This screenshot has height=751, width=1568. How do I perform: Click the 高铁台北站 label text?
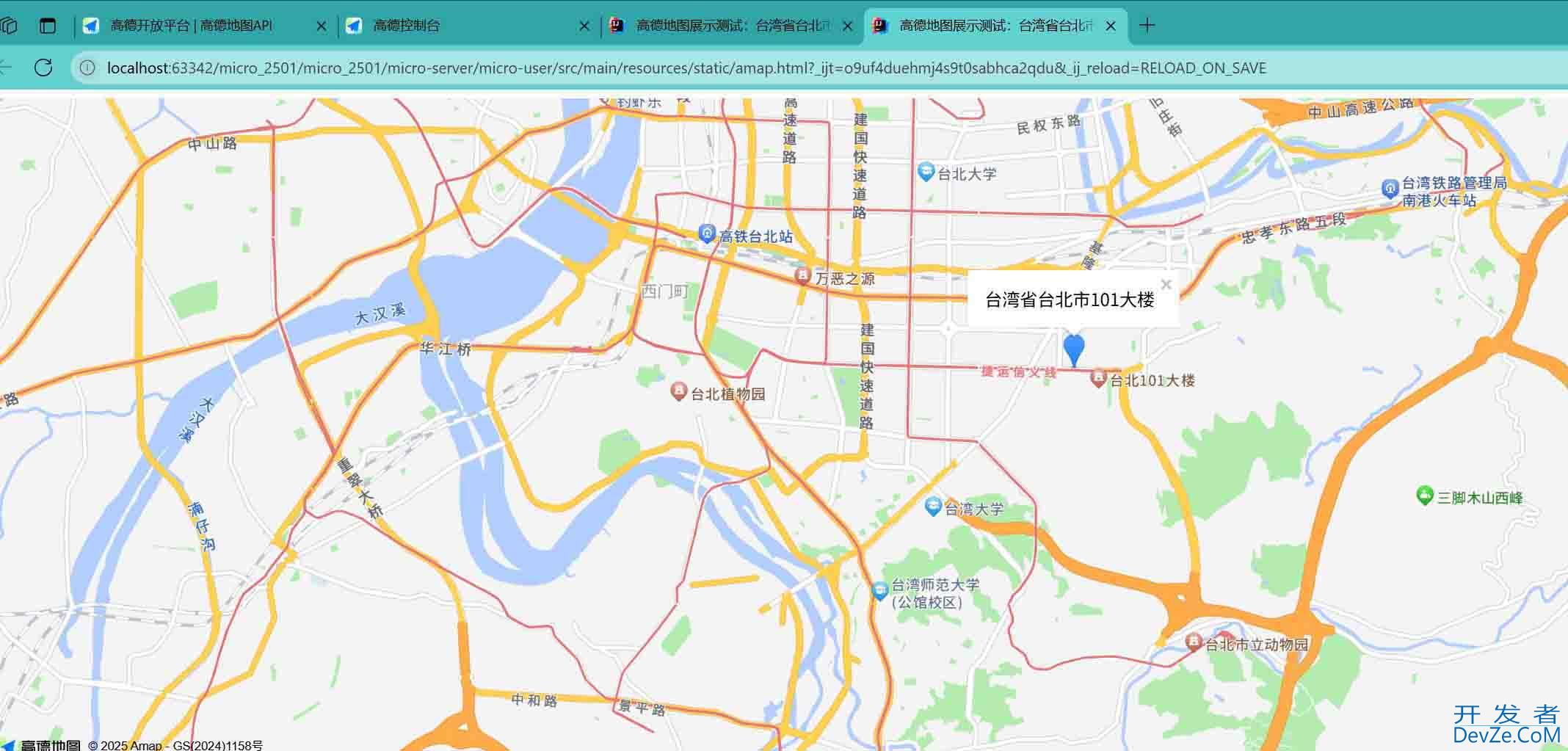(x=756, y=236)
